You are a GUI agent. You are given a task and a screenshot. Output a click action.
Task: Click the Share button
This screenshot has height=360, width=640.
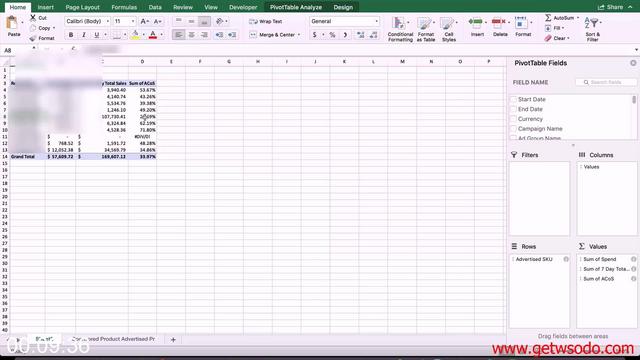[x=611, y=7]
